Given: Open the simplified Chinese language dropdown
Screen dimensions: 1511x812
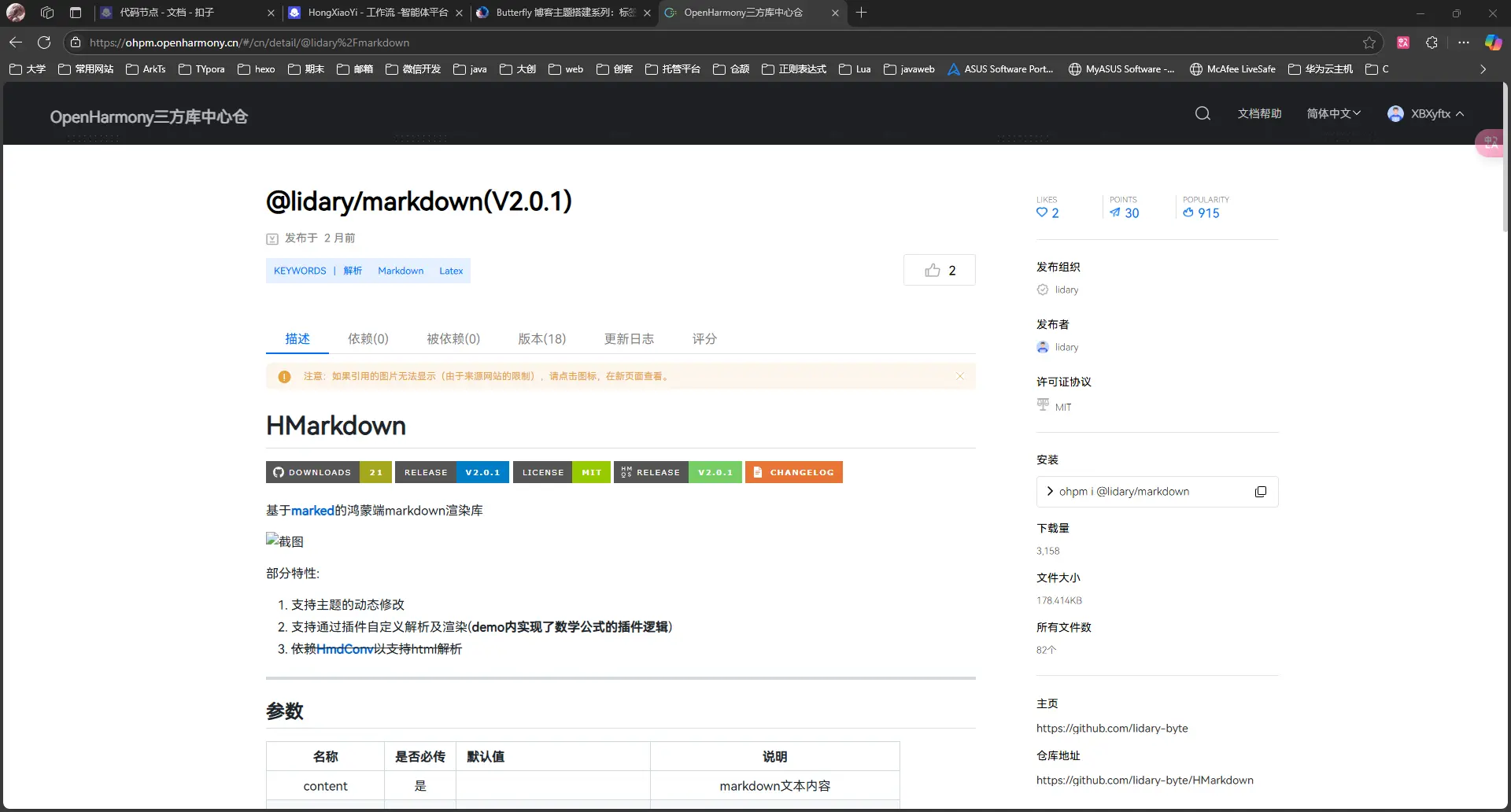Looking at the screenshot, I should point(1333,114).
